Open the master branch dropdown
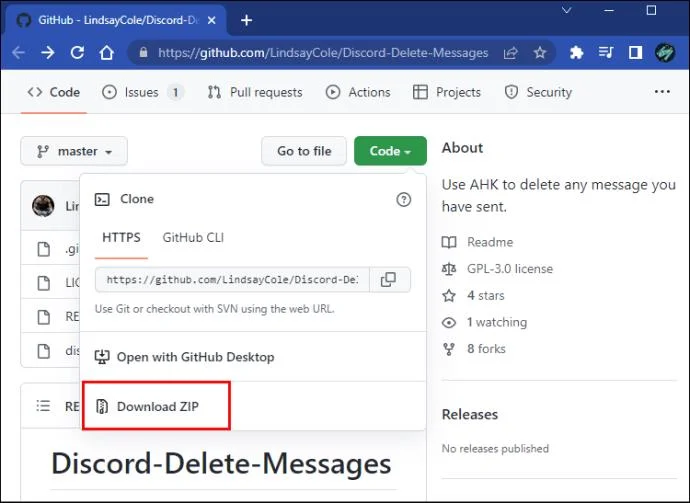The width and height of the screenshot is (690, 503). [x=74, y=151]
